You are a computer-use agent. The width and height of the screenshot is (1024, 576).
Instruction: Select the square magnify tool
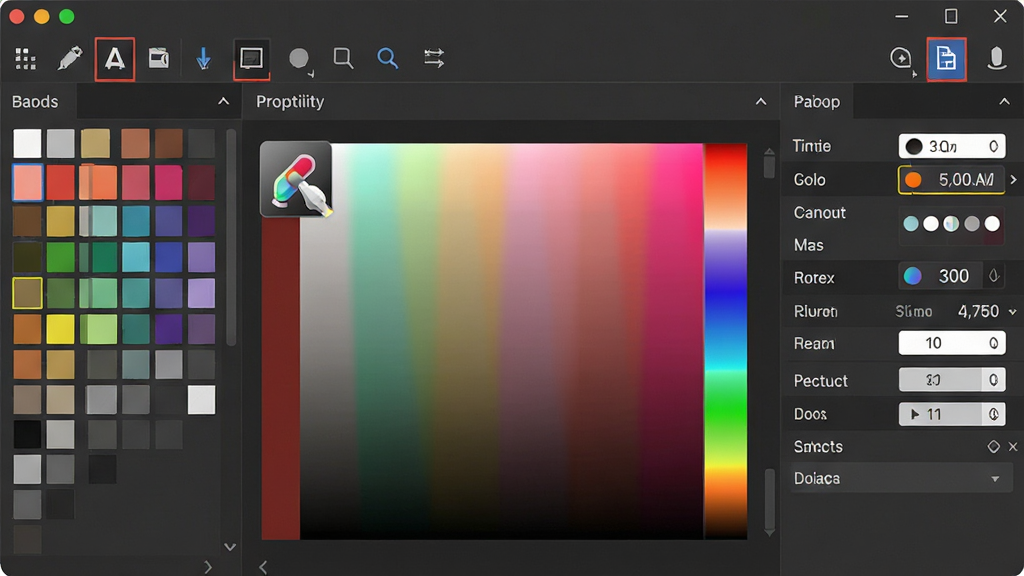pyautogui.click(x=343, y=58)
